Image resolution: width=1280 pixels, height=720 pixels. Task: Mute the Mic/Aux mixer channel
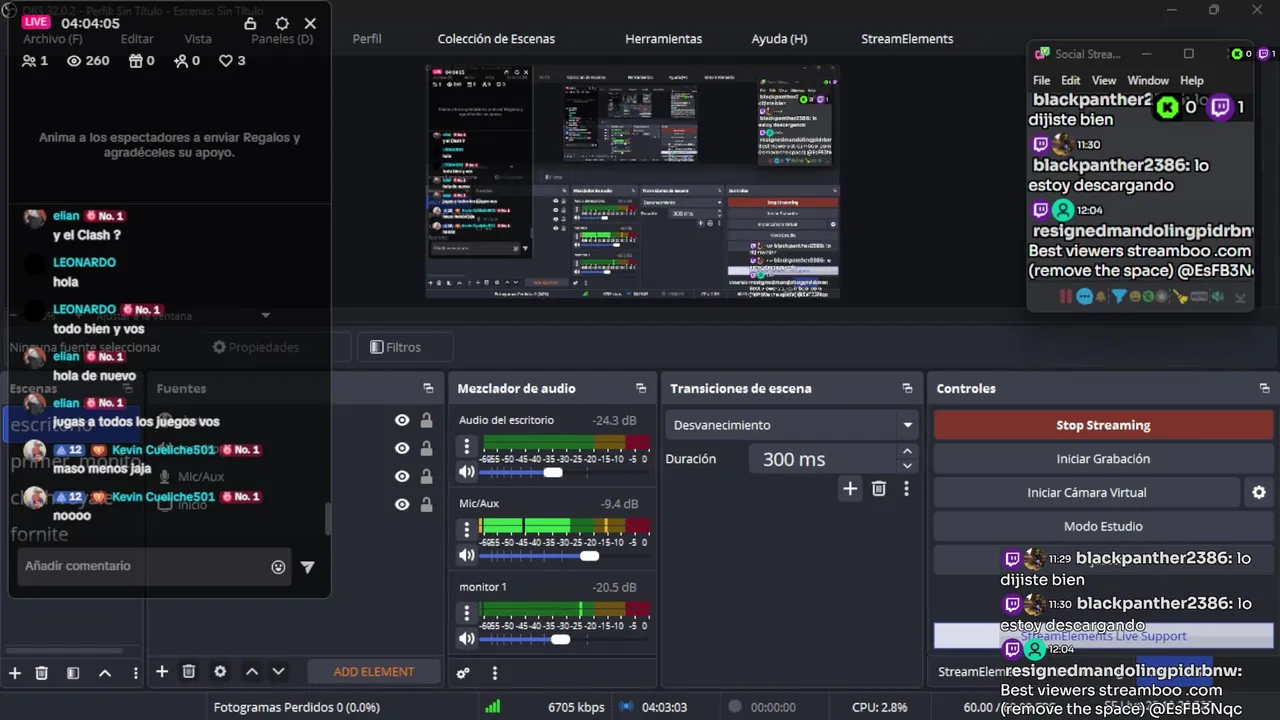466,555
